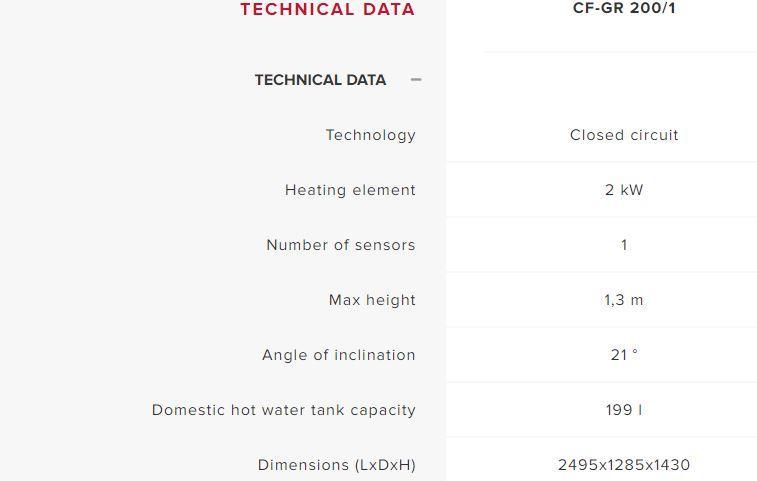Select the CF-GR 200/1 model column header
The width and height of the screenshot is (757, 481).
[624, 8]
